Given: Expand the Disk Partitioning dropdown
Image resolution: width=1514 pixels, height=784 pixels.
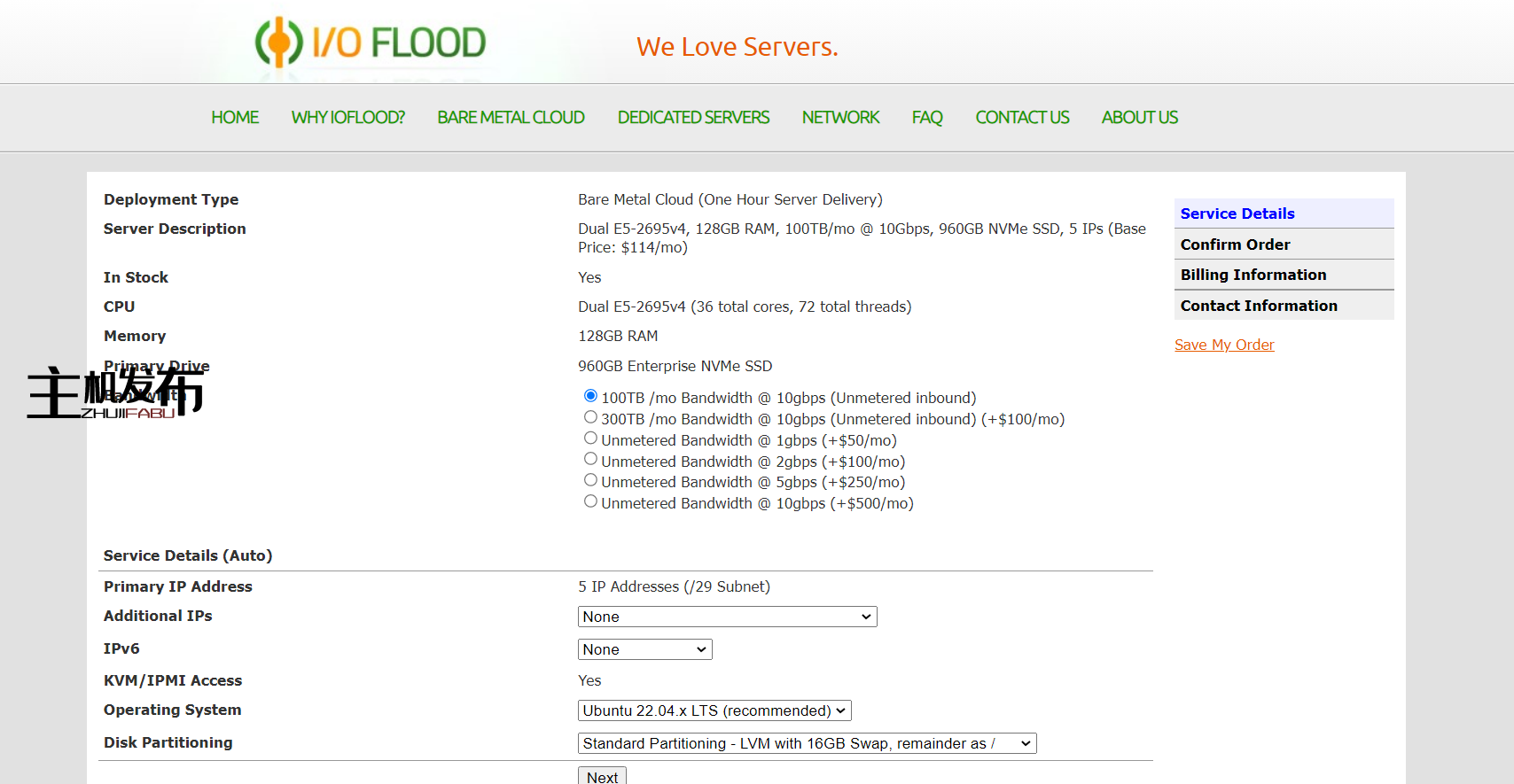Looking at the screenshot, I should coord(807,743).
